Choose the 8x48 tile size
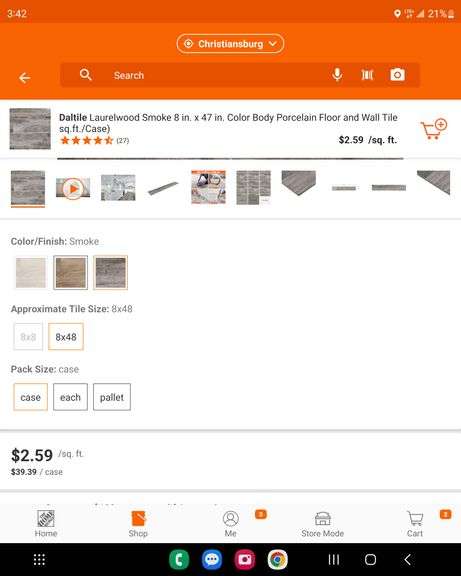This screenshot has height=576, width=461. click(66, 336)
